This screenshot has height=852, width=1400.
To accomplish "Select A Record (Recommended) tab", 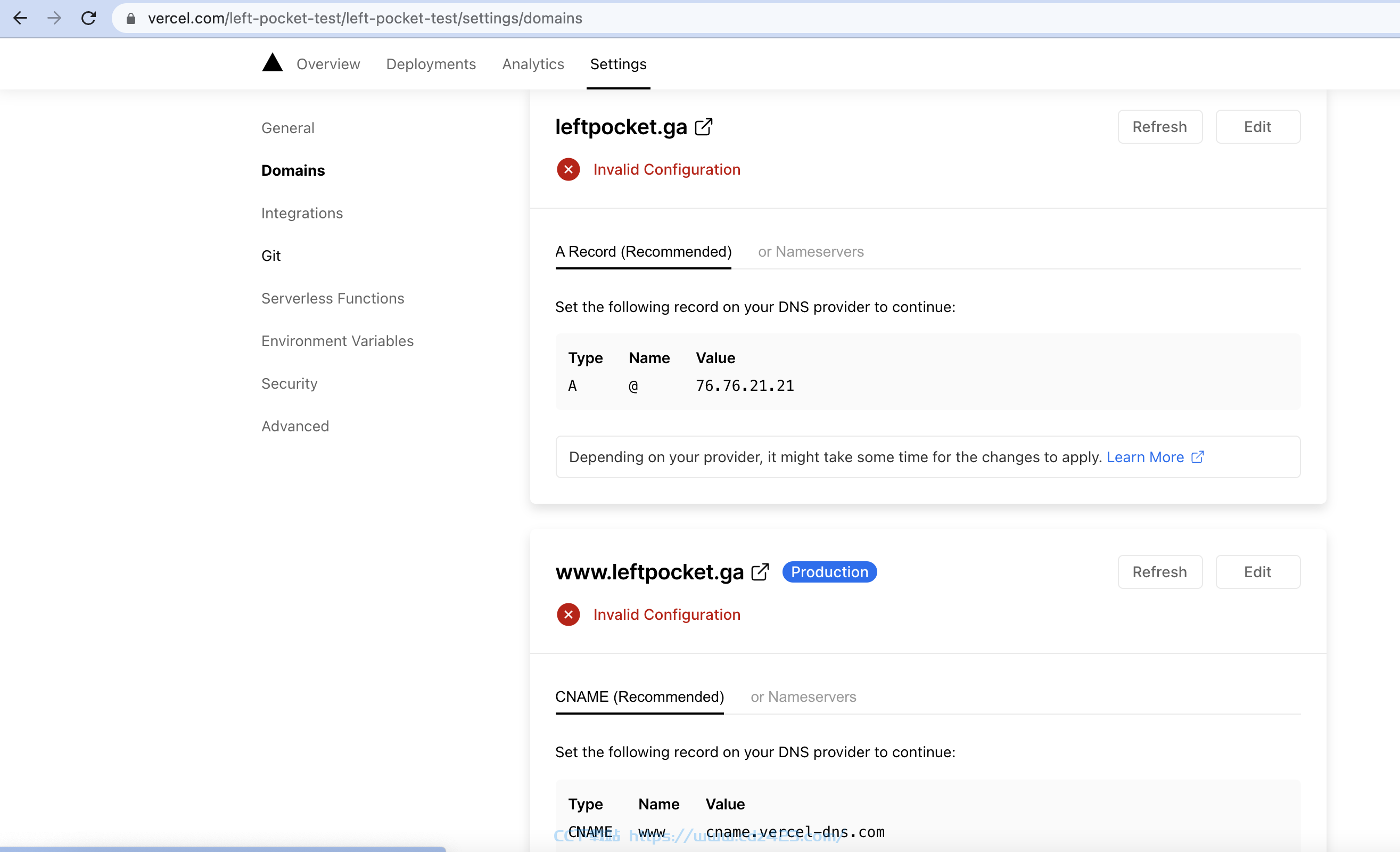I will pos(643,252).
